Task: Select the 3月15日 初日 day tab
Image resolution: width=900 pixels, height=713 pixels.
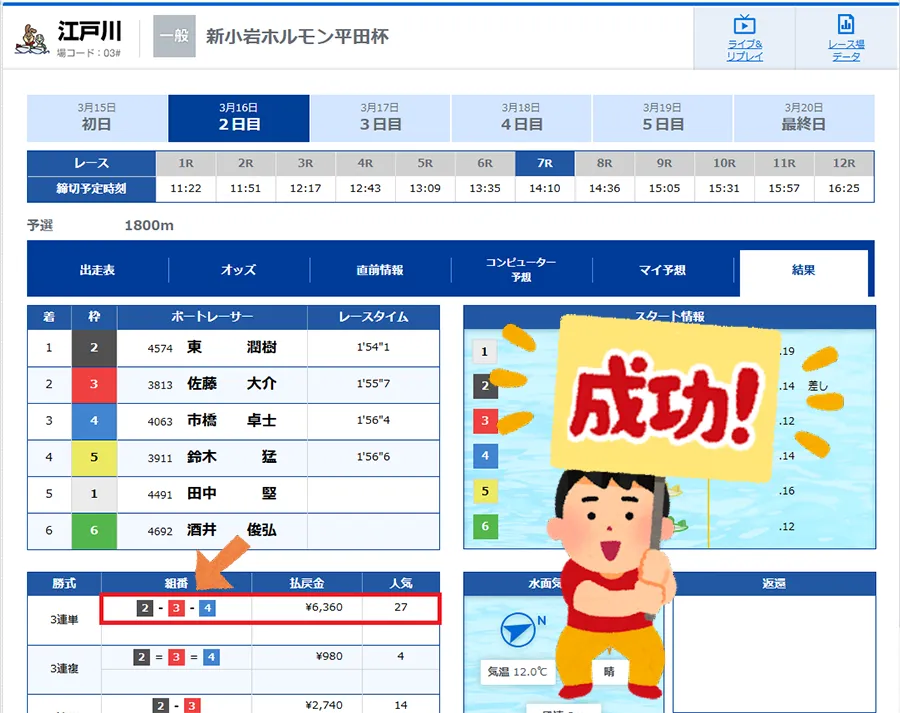Action: [97, 118]
